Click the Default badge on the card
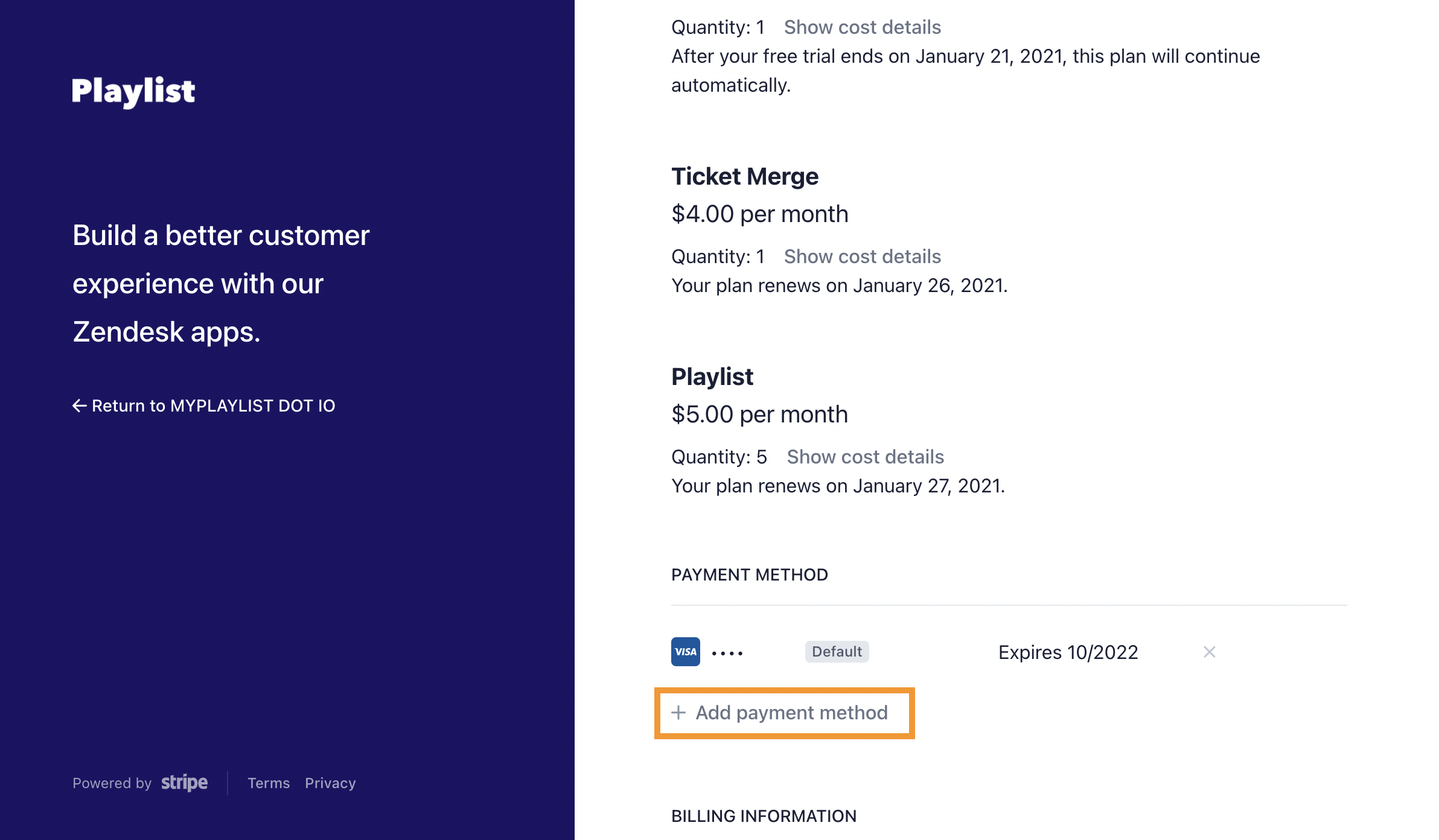This screenshot has height=840, width=1439. pos(837,652)
